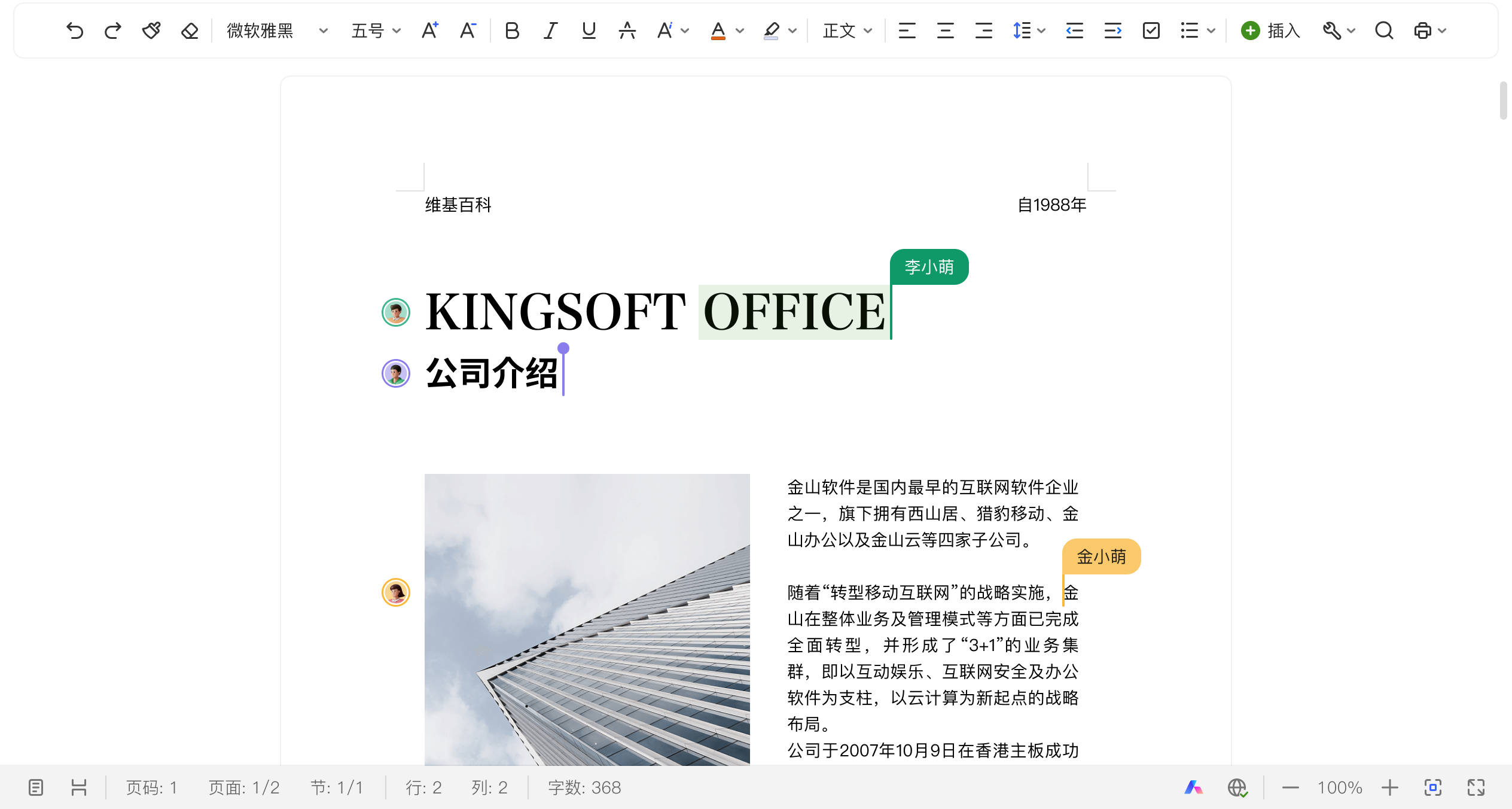Click the 公司介绍 heading
Image resolution: width=1512 pixels, height=809 pixels.
pos(492,373)
